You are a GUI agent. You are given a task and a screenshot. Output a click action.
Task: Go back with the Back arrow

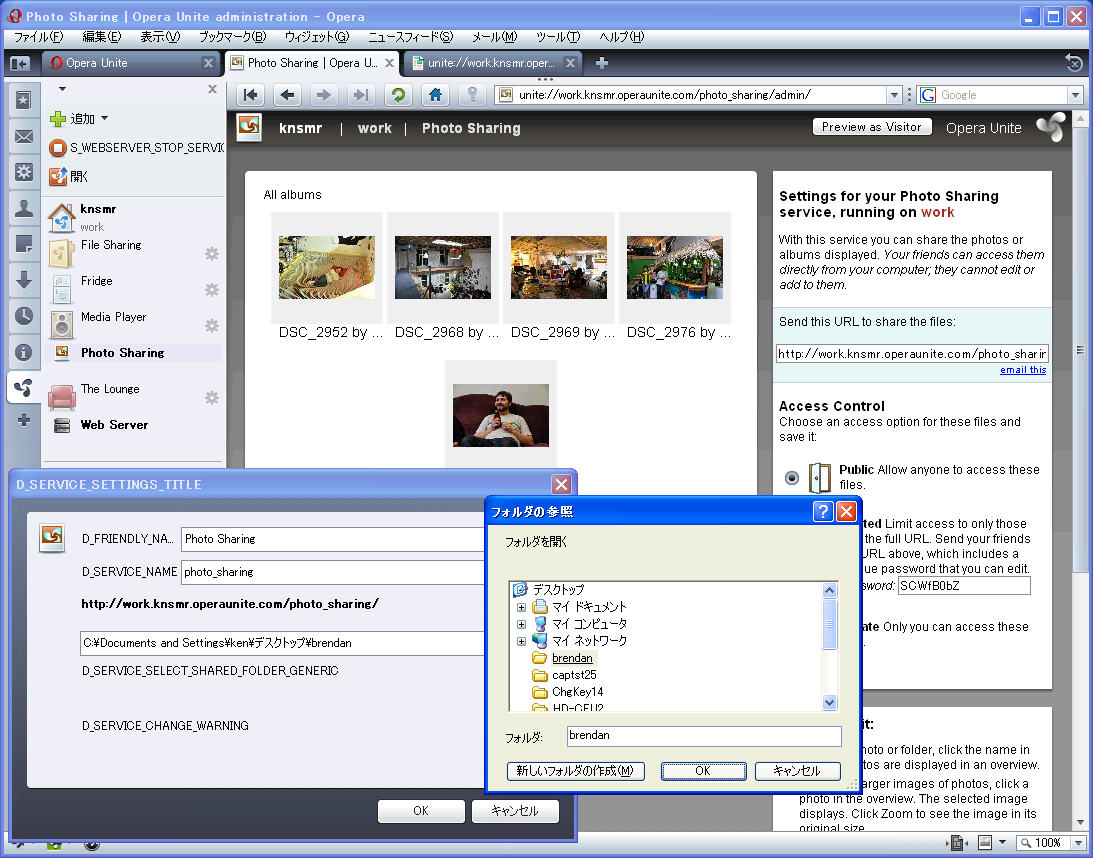tap(287, 95)
